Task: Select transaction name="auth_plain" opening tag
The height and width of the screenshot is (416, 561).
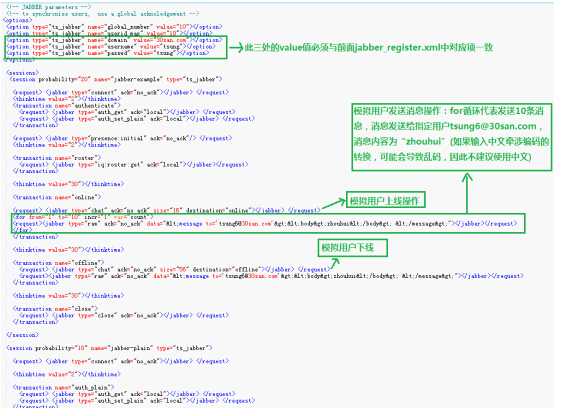Action: tap(63, 387)
